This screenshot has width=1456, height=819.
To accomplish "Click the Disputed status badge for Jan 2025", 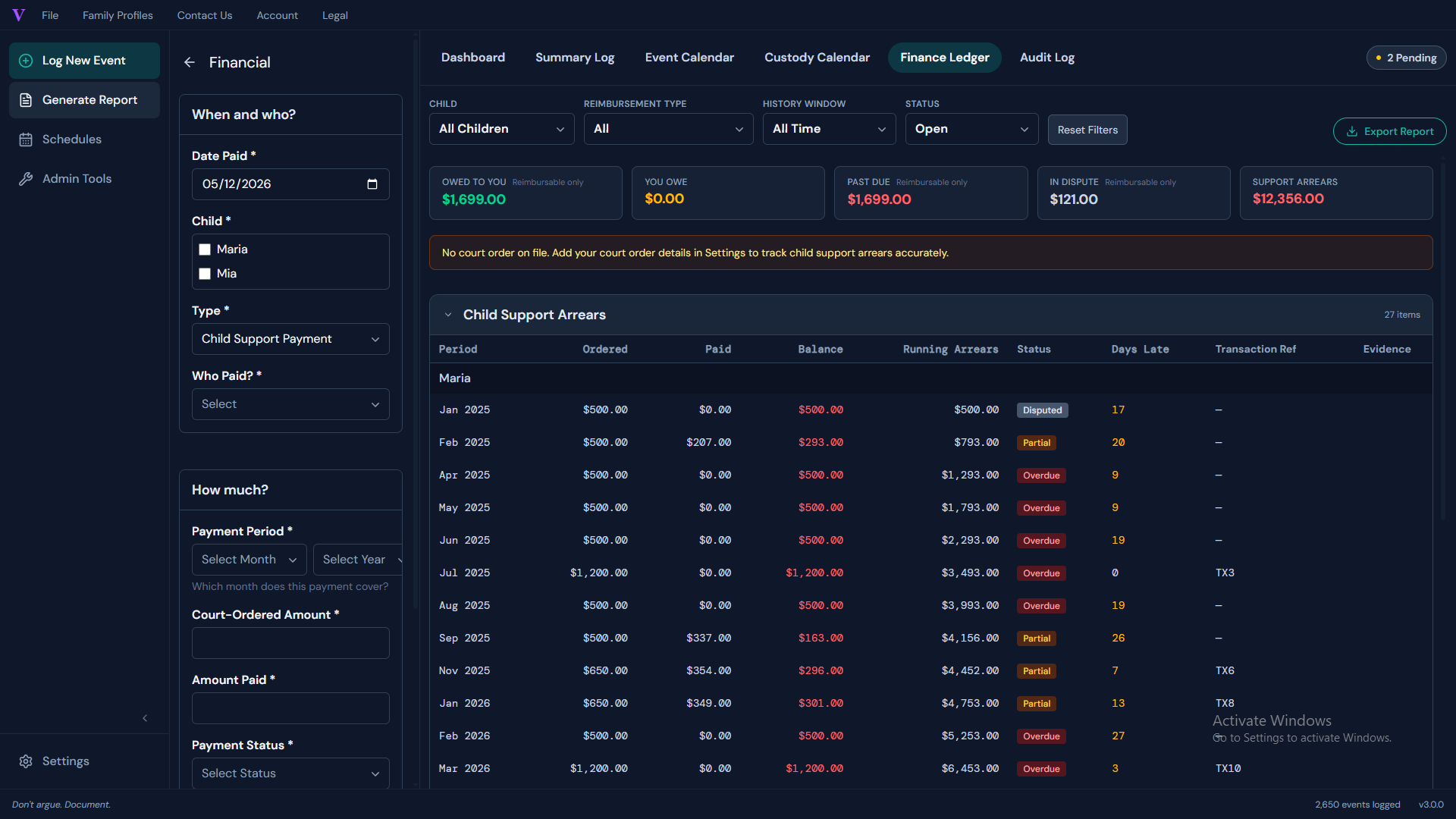I will pyautogui.click(x=1043, y=410).
